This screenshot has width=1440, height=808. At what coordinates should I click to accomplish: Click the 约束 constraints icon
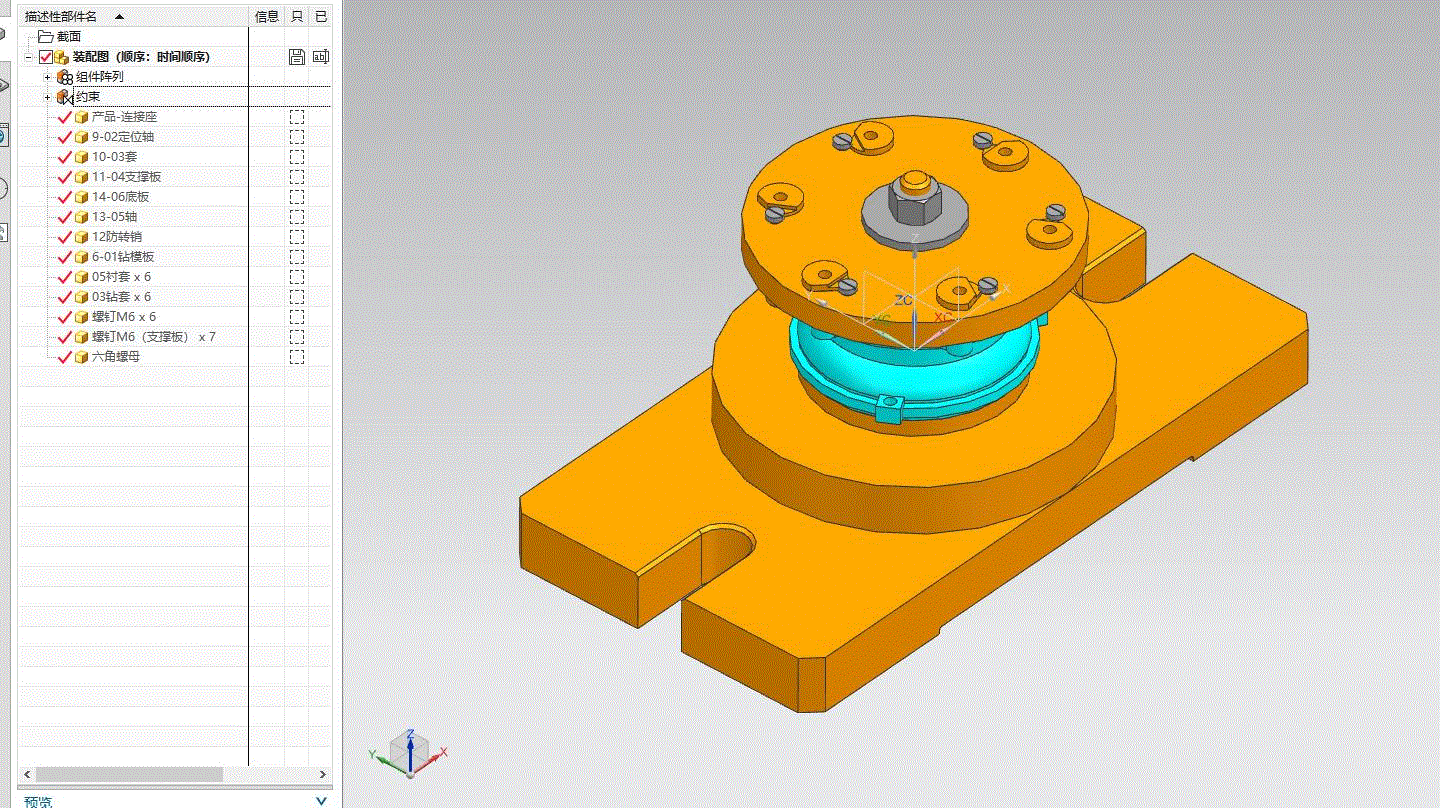tap(65, 97)
